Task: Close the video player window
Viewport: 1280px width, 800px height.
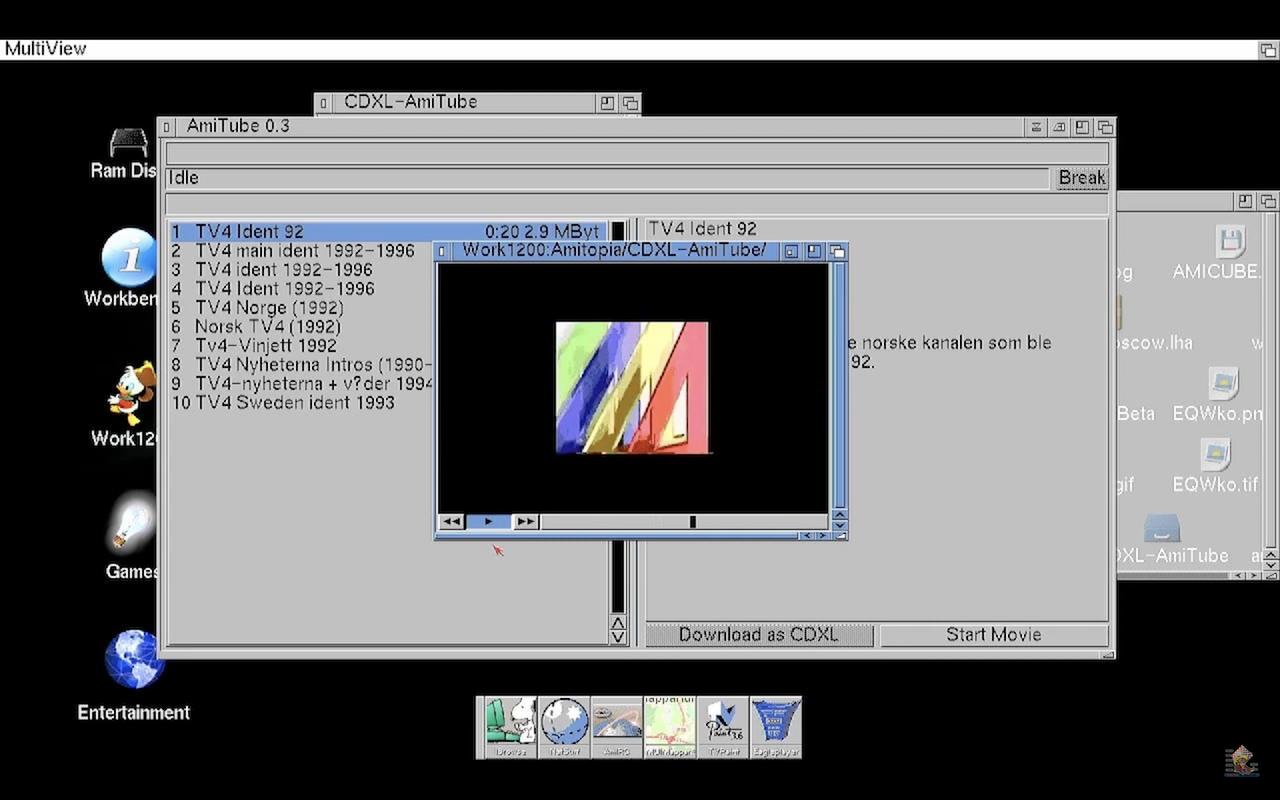Action: click(x=442, y=251)
